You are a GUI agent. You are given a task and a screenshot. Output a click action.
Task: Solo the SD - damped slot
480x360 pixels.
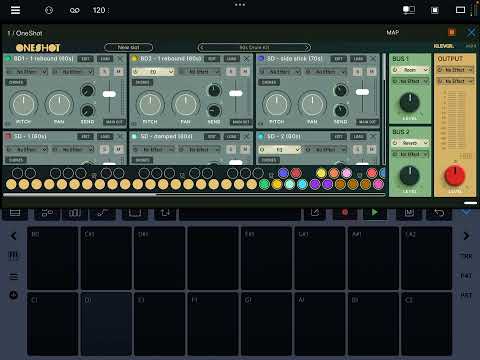231,149
